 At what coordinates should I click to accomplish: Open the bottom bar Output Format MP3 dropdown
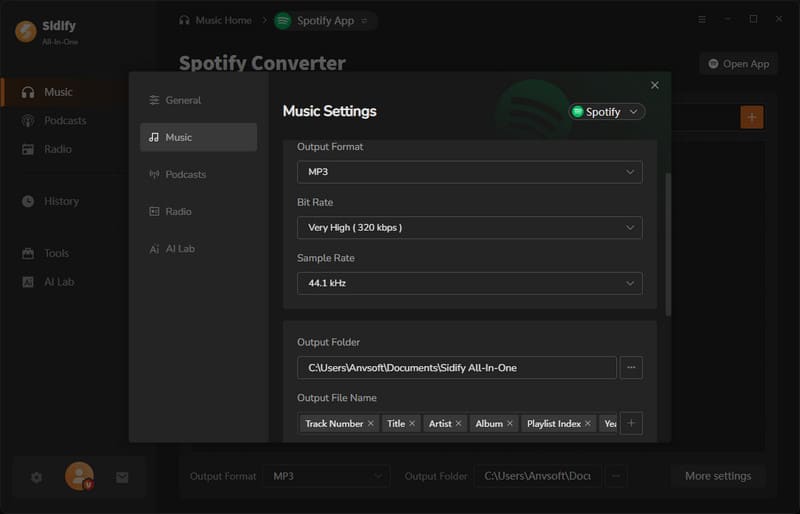point(327,476)
